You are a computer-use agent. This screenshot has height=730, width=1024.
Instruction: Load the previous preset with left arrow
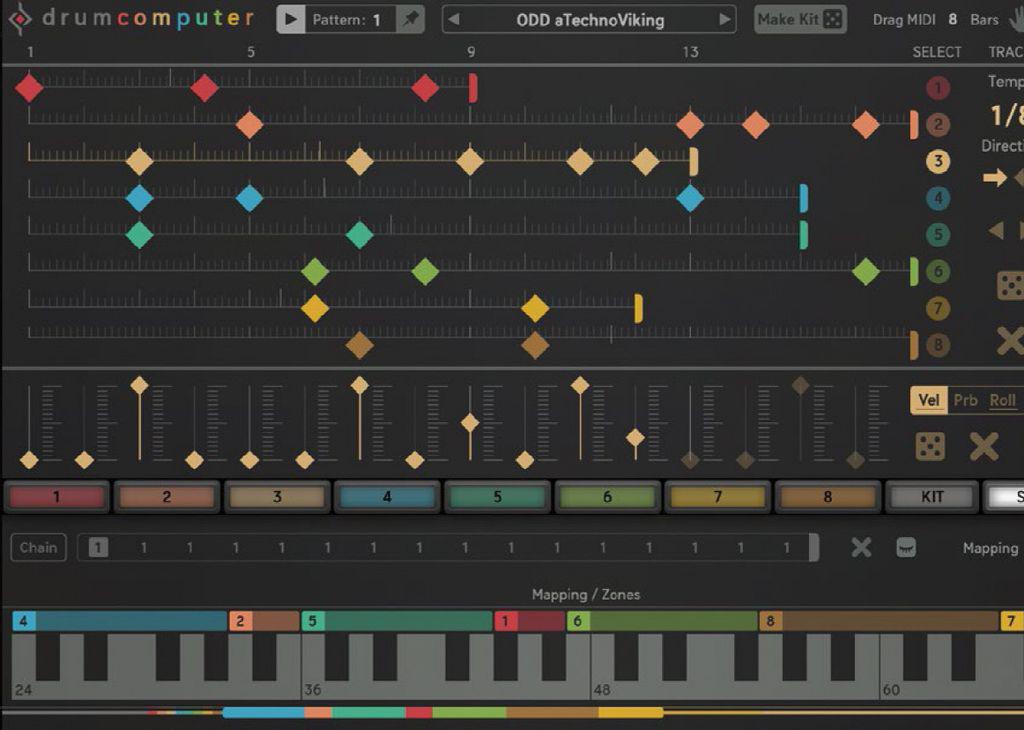pyautogui.click(x=454, y=20)
